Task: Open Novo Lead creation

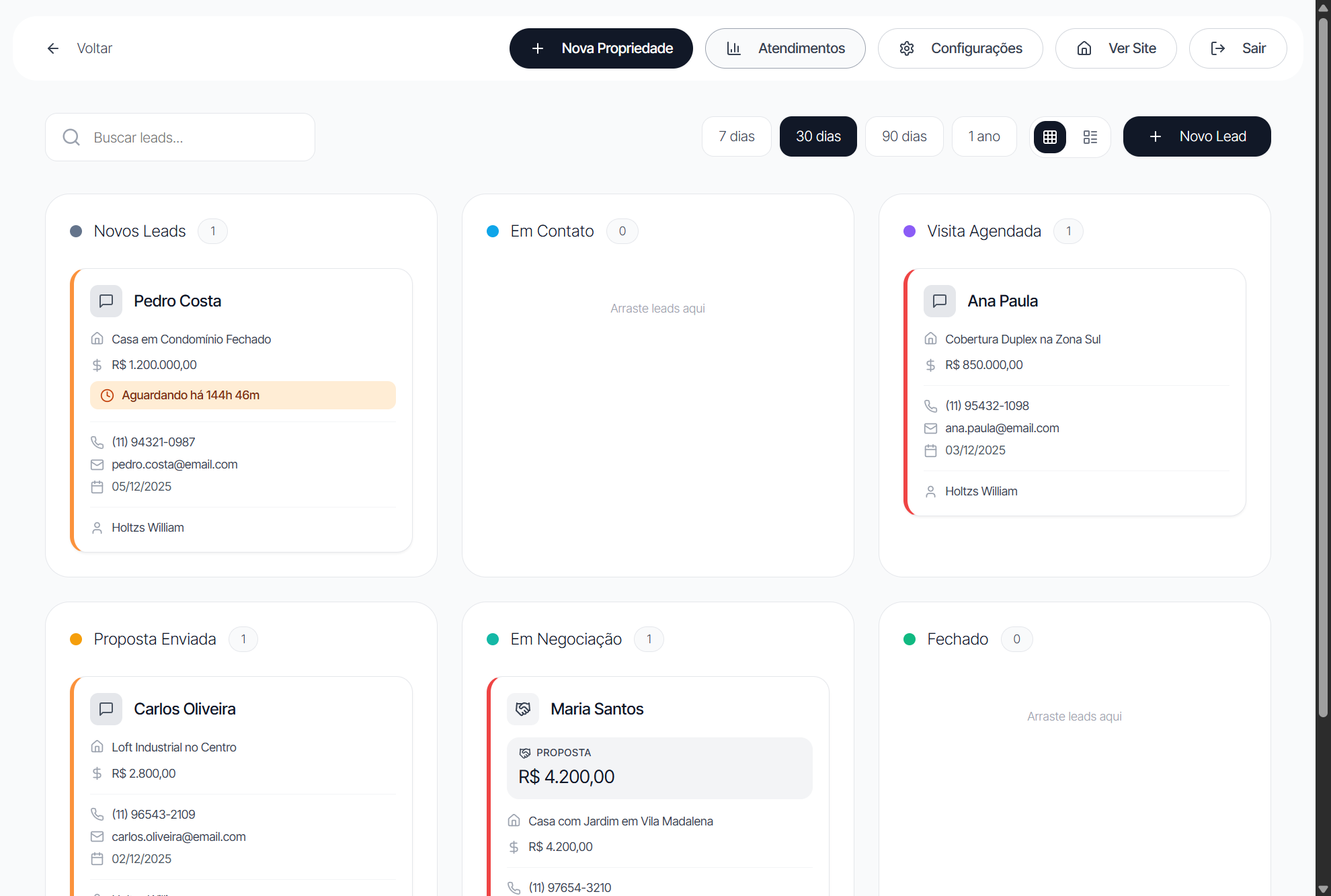Action: [x=1197, y=136]
